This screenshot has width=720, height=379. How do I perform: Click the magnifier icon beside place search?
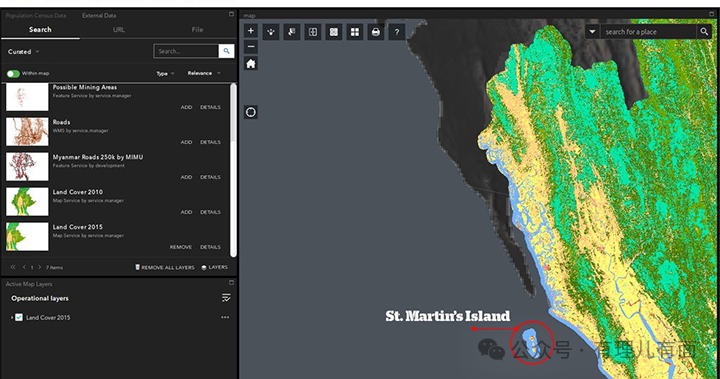tap(703, 32)
